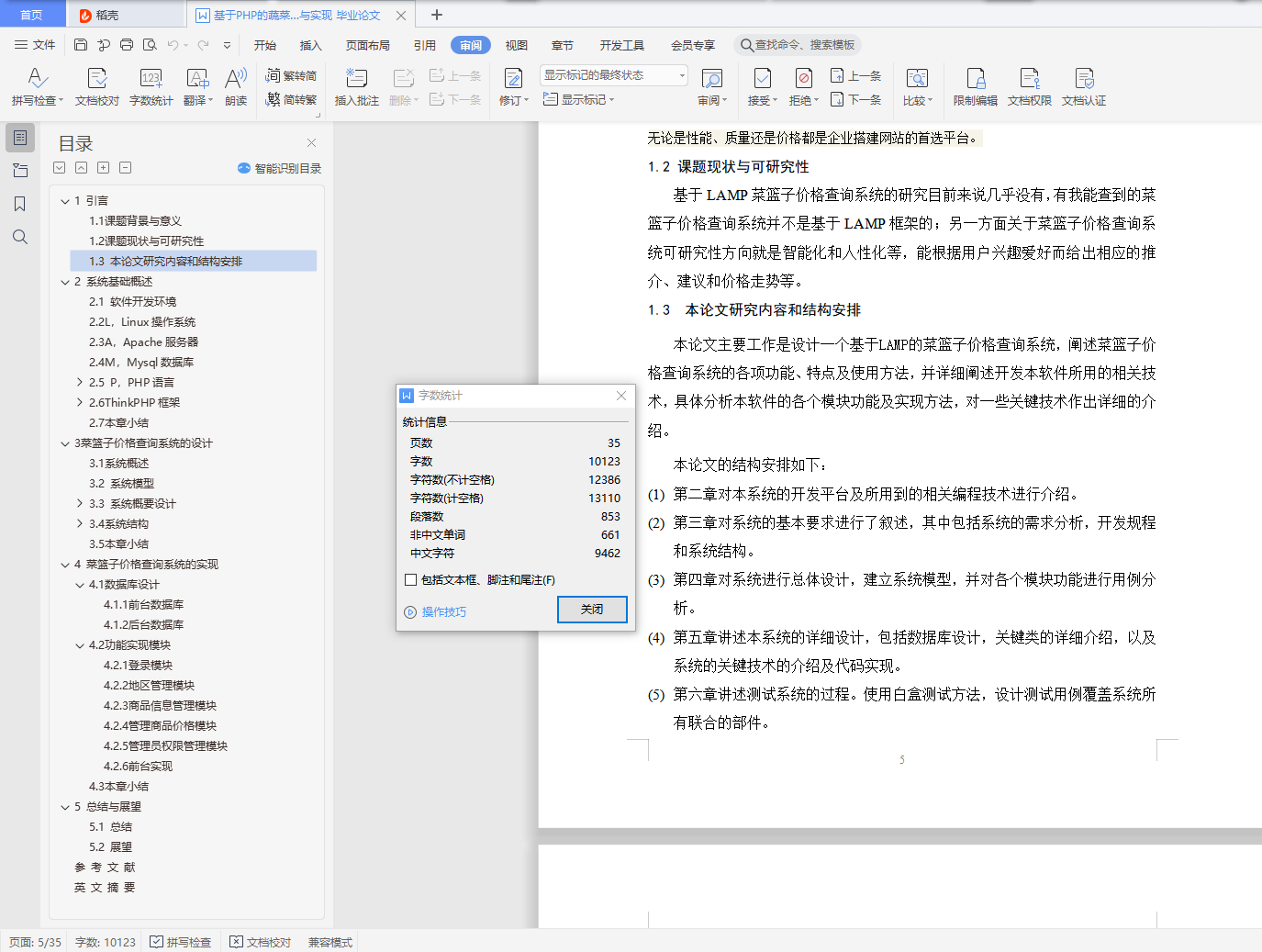The height and width of the screenshot is (952, 1262).
Task: Click the plus box icon in 目录 panel header
Action: (104, 168)
